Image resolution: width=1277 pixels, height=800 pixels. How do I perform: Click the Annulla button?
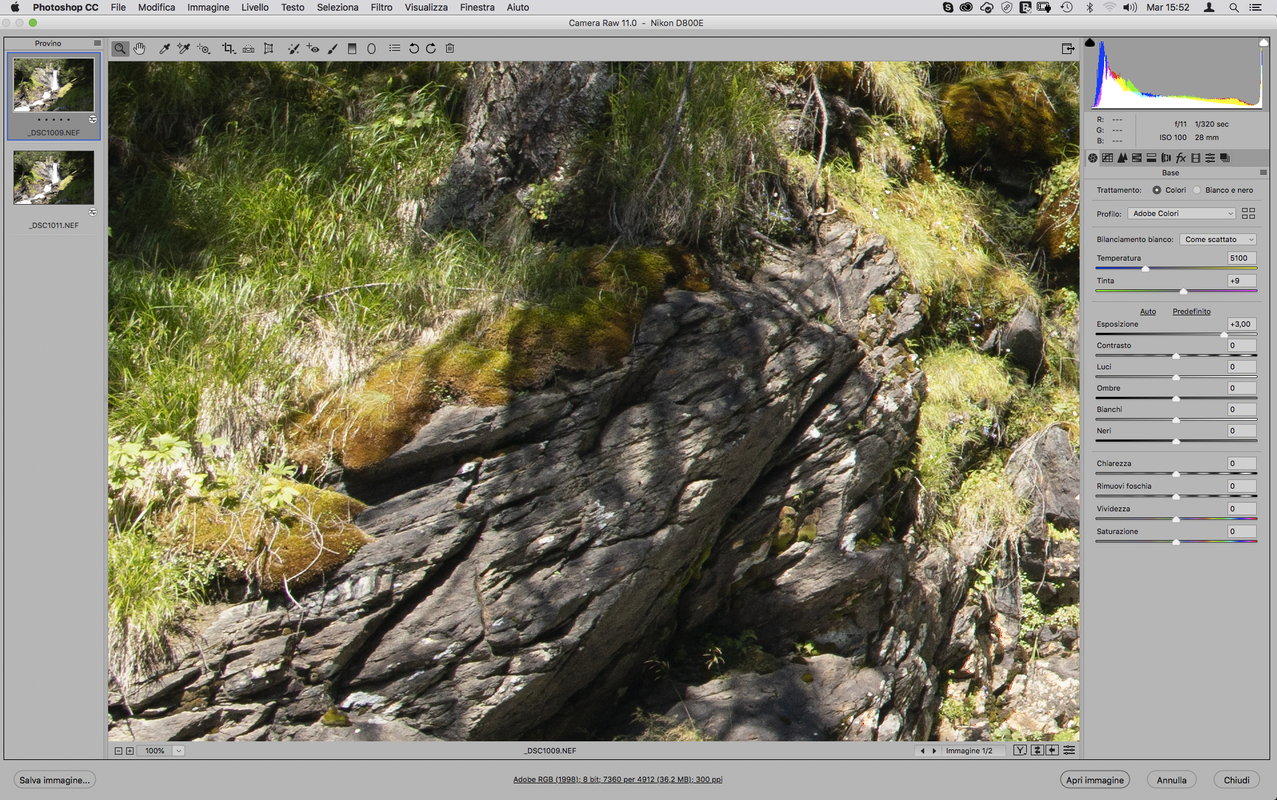(x=1171, y=780)
